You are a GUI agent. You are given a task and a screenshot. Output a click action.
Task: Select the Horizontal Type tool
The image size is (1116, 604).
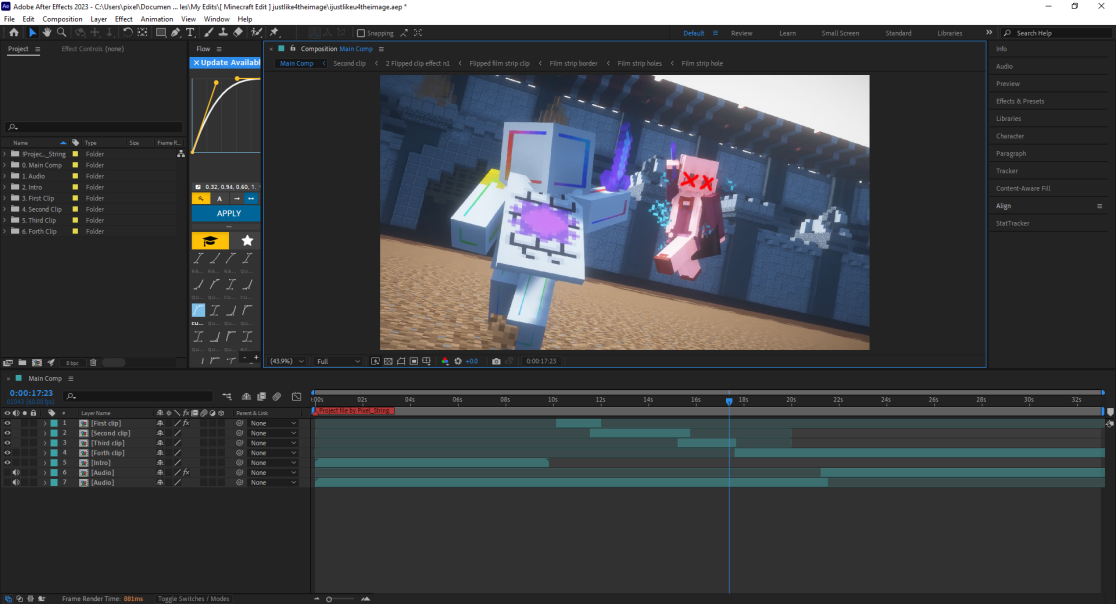(x=189, y=33)
